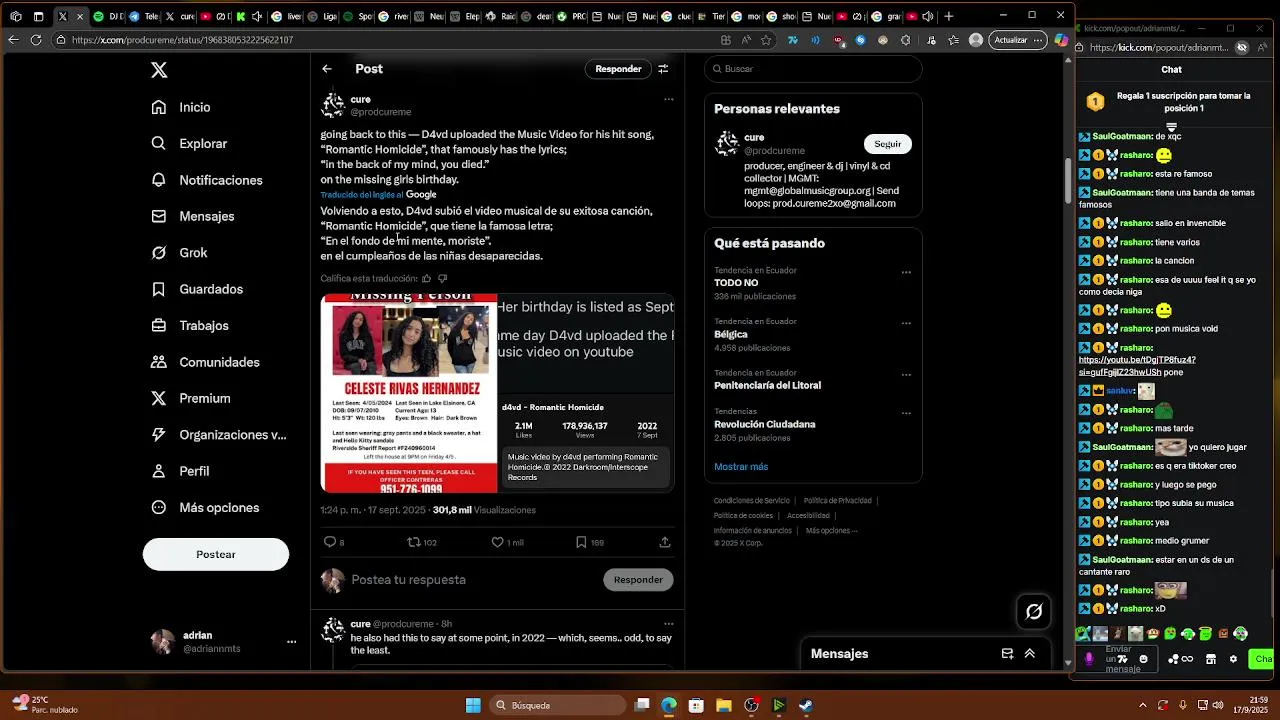The width and height of the screenshot is (1280, 720).
Task: Go back with the Post arrow
Action: click(x=327, y=69)
